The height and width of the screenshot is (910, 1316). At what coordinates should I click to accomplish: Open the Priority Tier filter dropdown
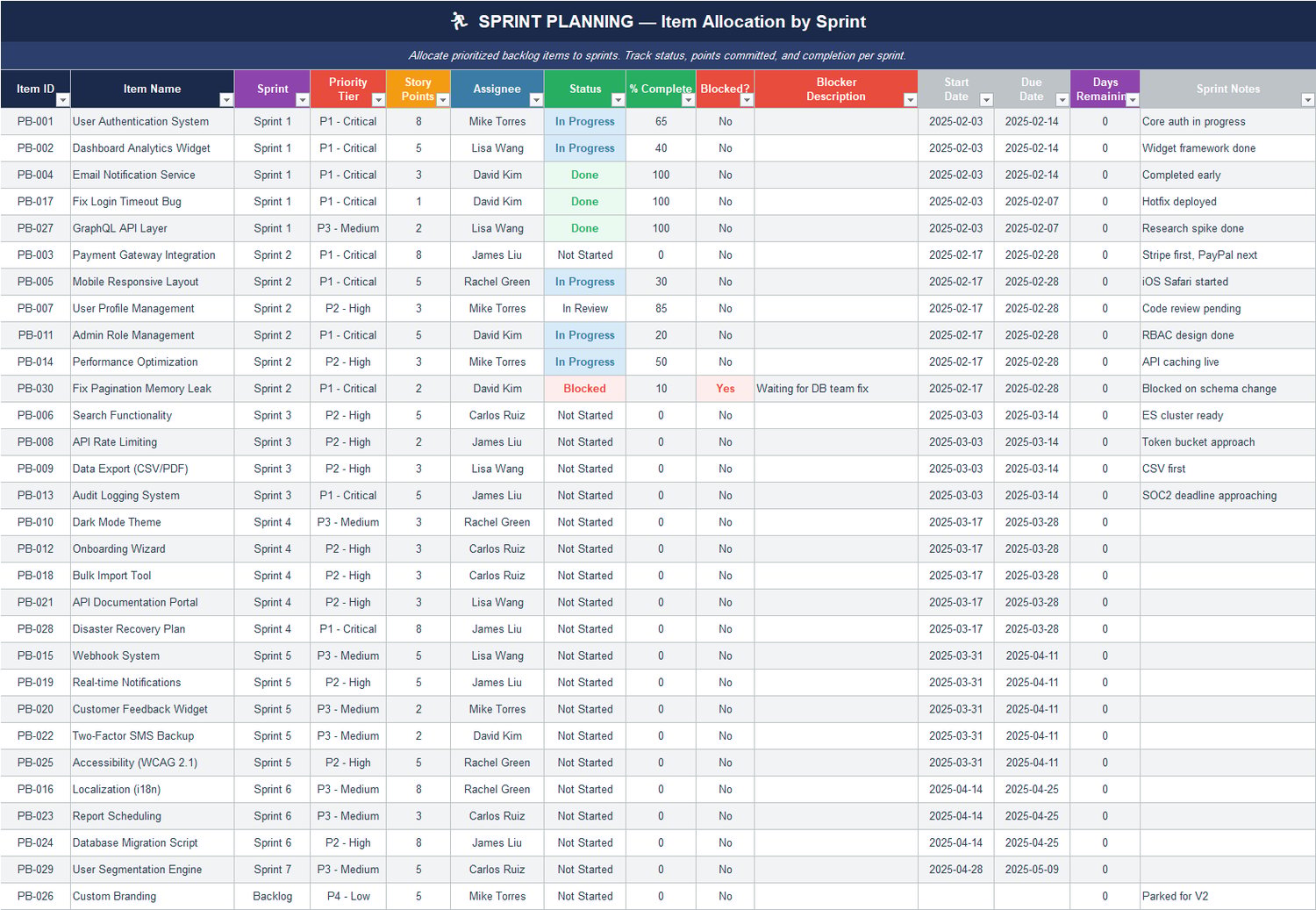click(x=379, y=100)
